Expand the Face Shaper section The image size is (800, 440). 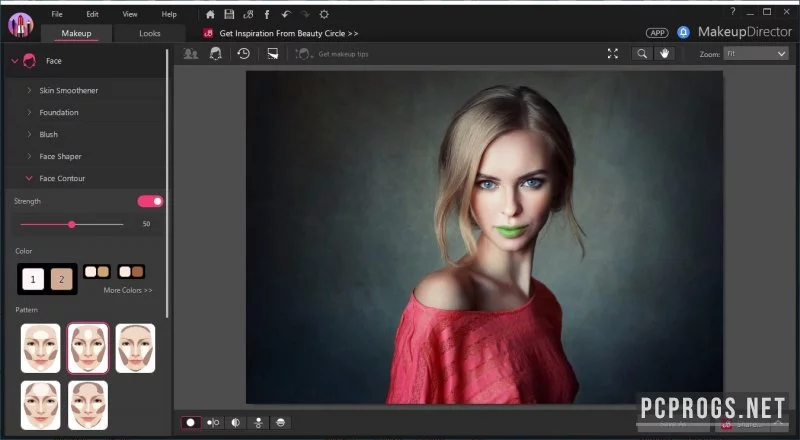pyautogui.click(x=29, y=156)
